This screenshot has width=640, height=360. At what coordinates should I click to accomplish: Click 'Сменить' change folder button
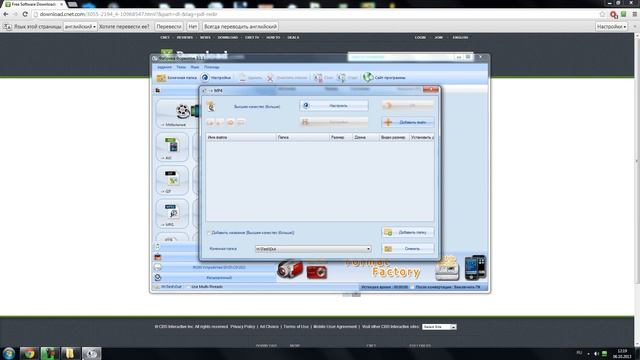click(408, 249)
